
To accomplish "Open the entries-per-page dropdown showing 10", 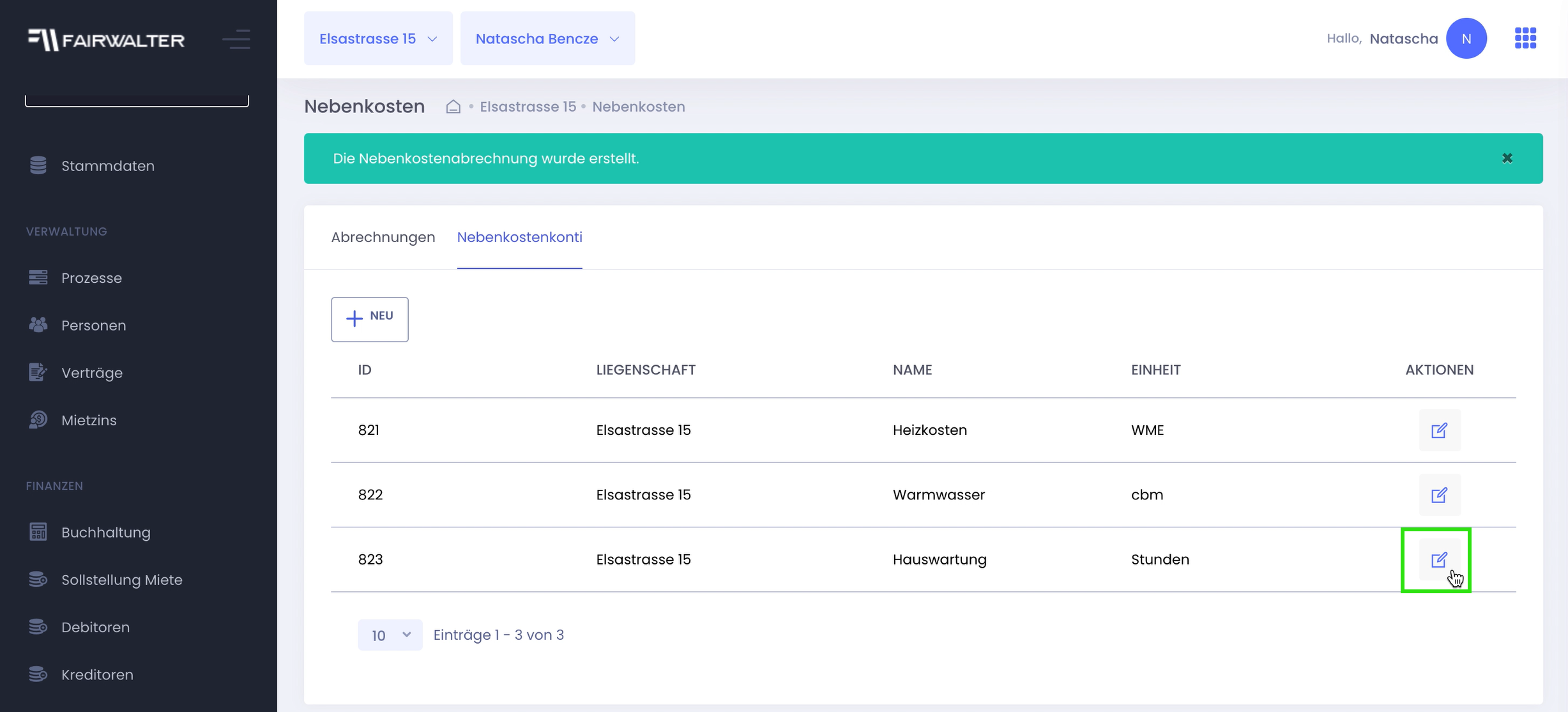I will pyautogui.click(x=390, y=635).
